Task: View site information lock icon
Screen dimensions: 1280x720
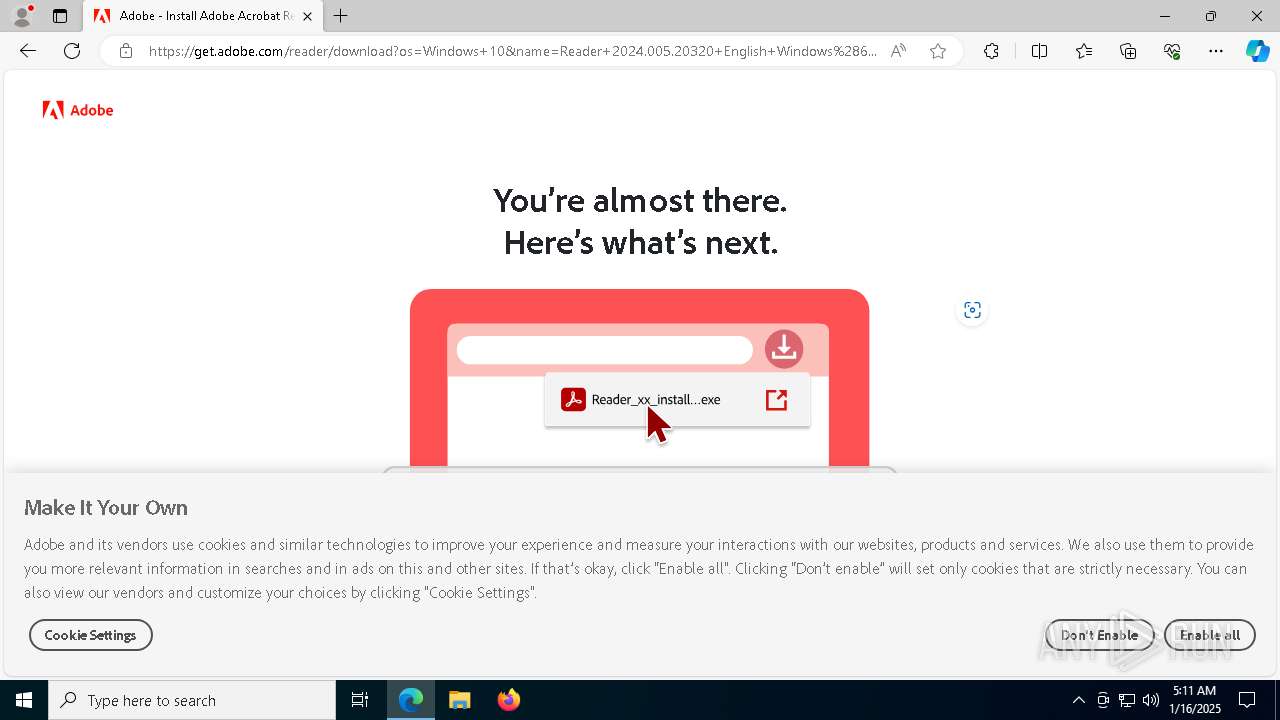Action: pos(126,51)
